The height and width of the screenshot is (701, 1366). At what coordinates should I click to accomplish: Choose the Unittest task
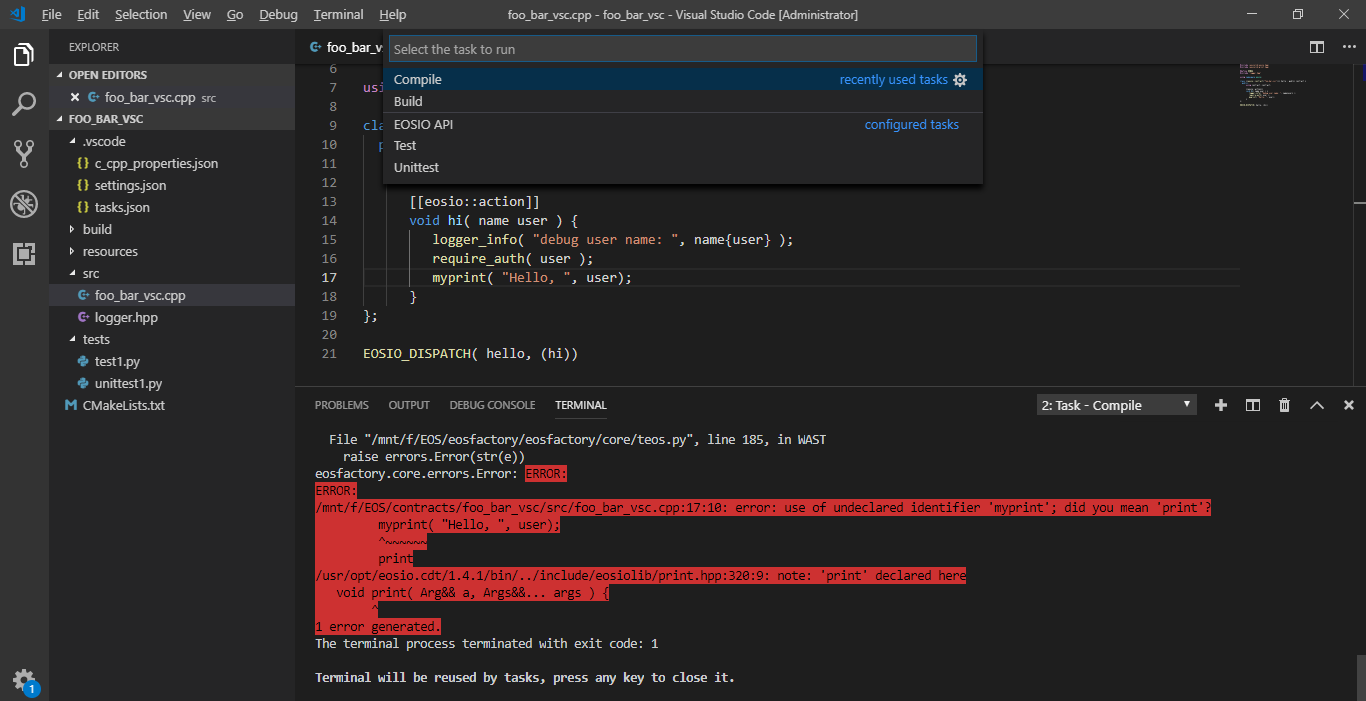tap(683, 168)
